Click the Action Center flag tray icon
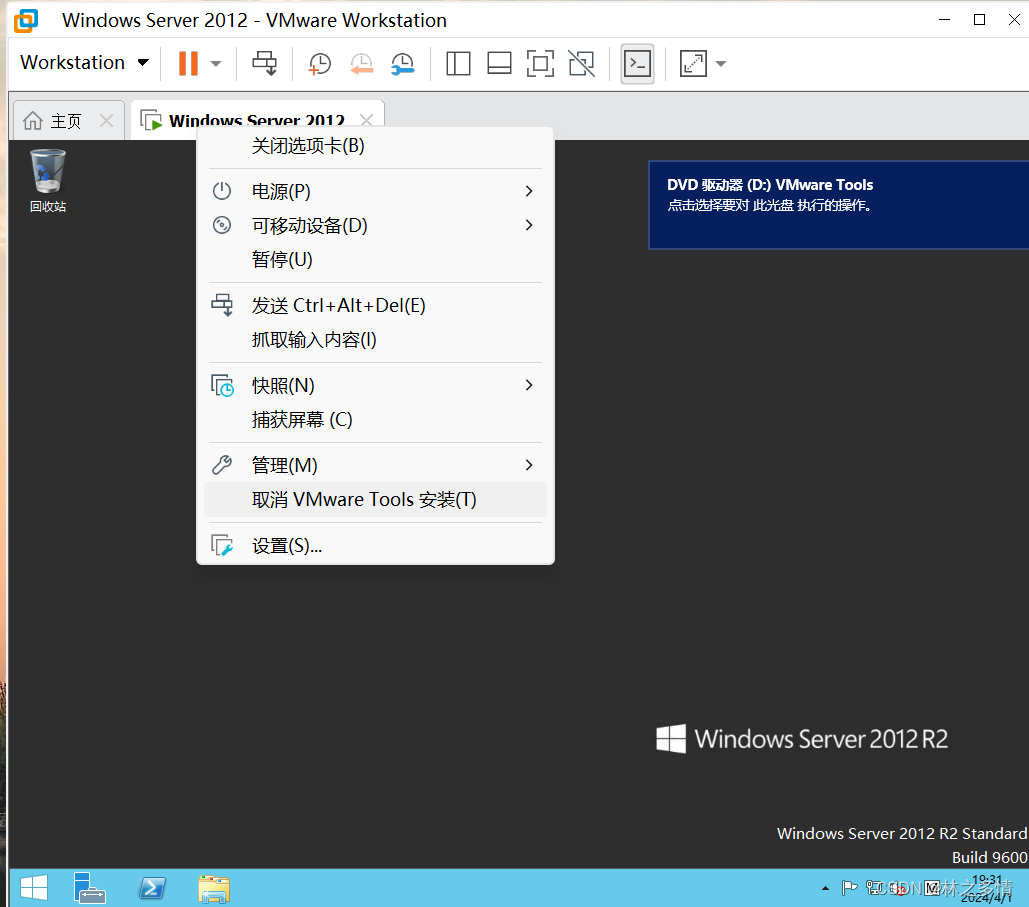This screenshot has width=1029, height=907. coord(849,888)
